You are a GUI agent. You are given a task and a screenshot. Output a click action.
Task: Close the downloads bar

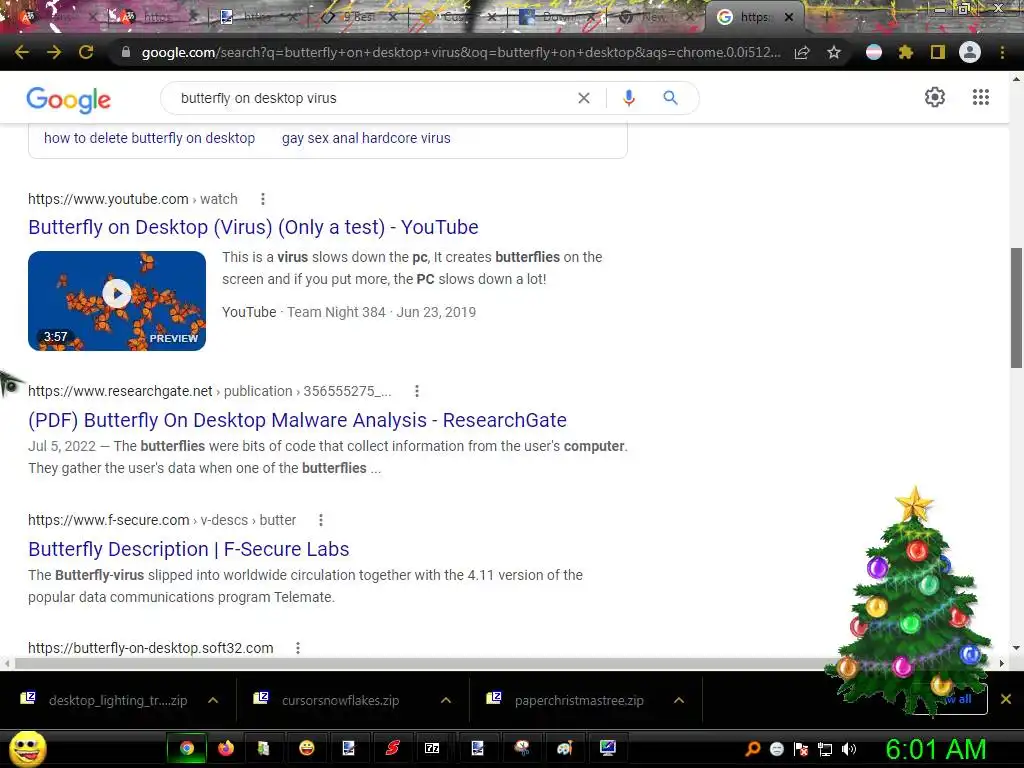(1006, 699)
